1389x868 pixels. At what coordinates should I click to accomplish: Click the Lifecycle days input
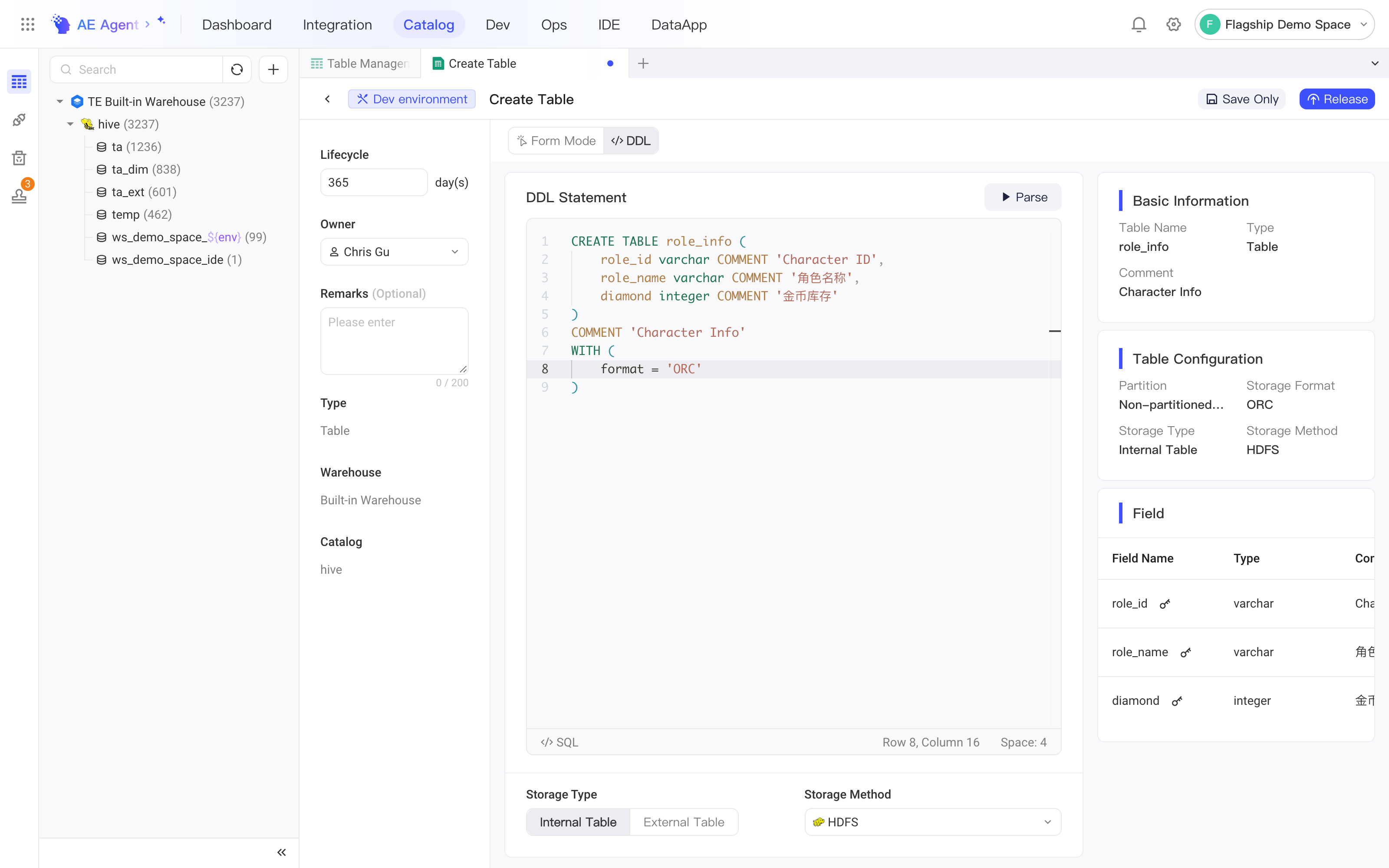click(374, 182)
